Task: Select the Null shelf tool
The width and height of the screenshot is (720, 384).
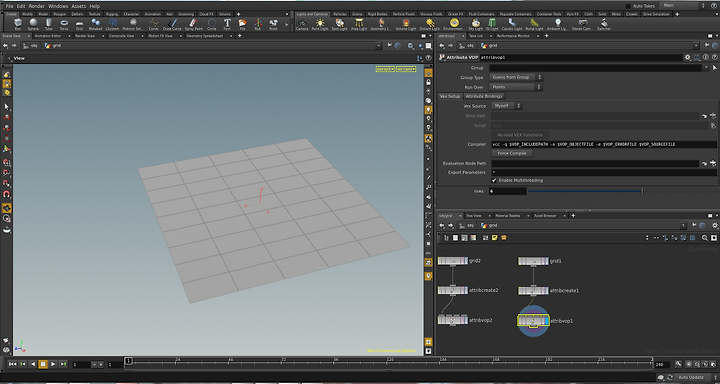Action: tap(258, 24)
